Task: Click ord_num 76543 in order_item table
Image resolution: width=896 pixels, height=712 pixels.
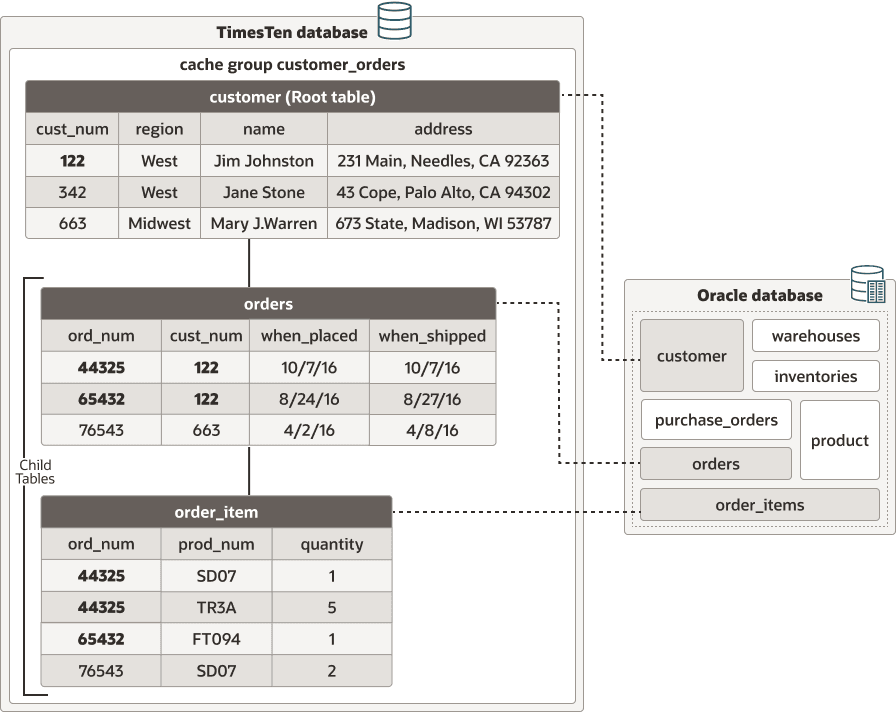Action: tap(101, 670)
